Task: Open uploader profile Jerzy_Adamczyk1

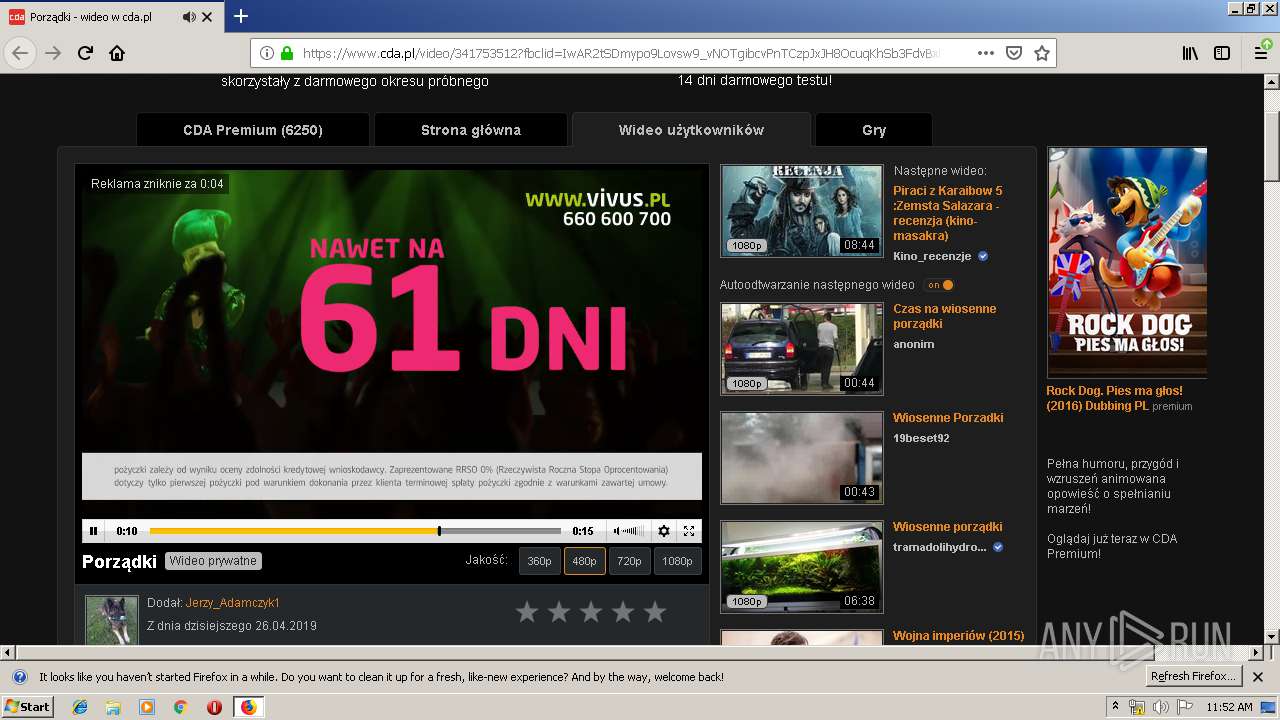Action: 232,603
